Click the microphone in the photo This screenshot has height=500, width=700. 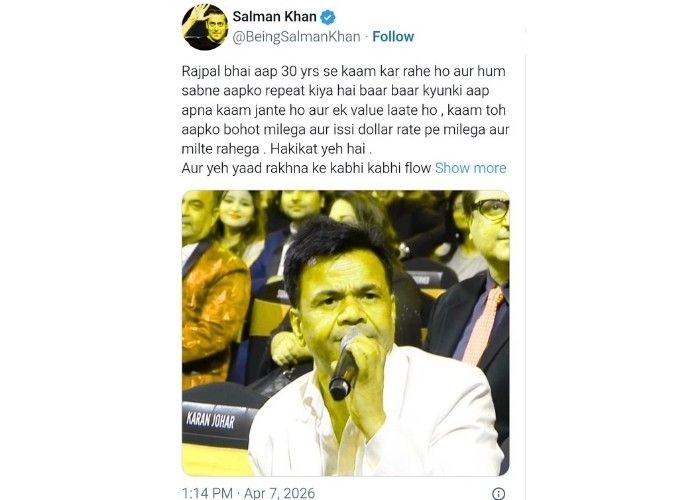[x=344, y=367]
